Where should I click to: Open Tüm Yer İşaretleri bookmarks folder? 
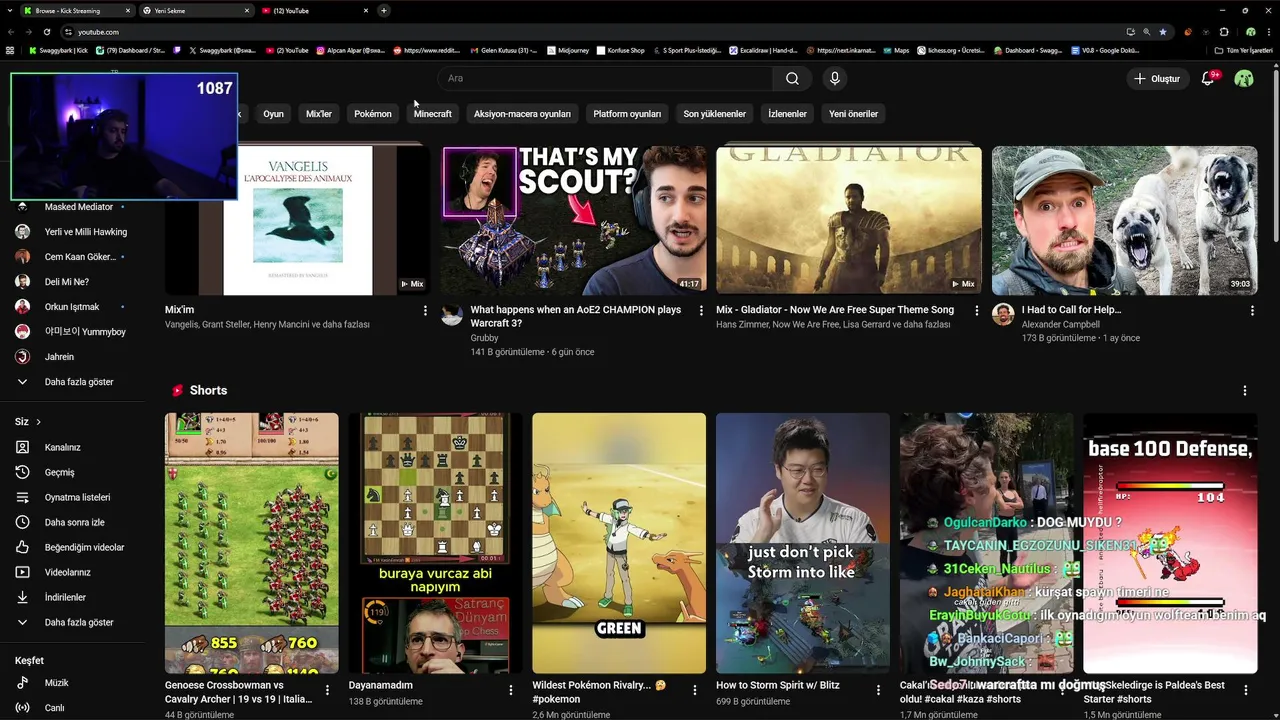(x=1244, y=50)
